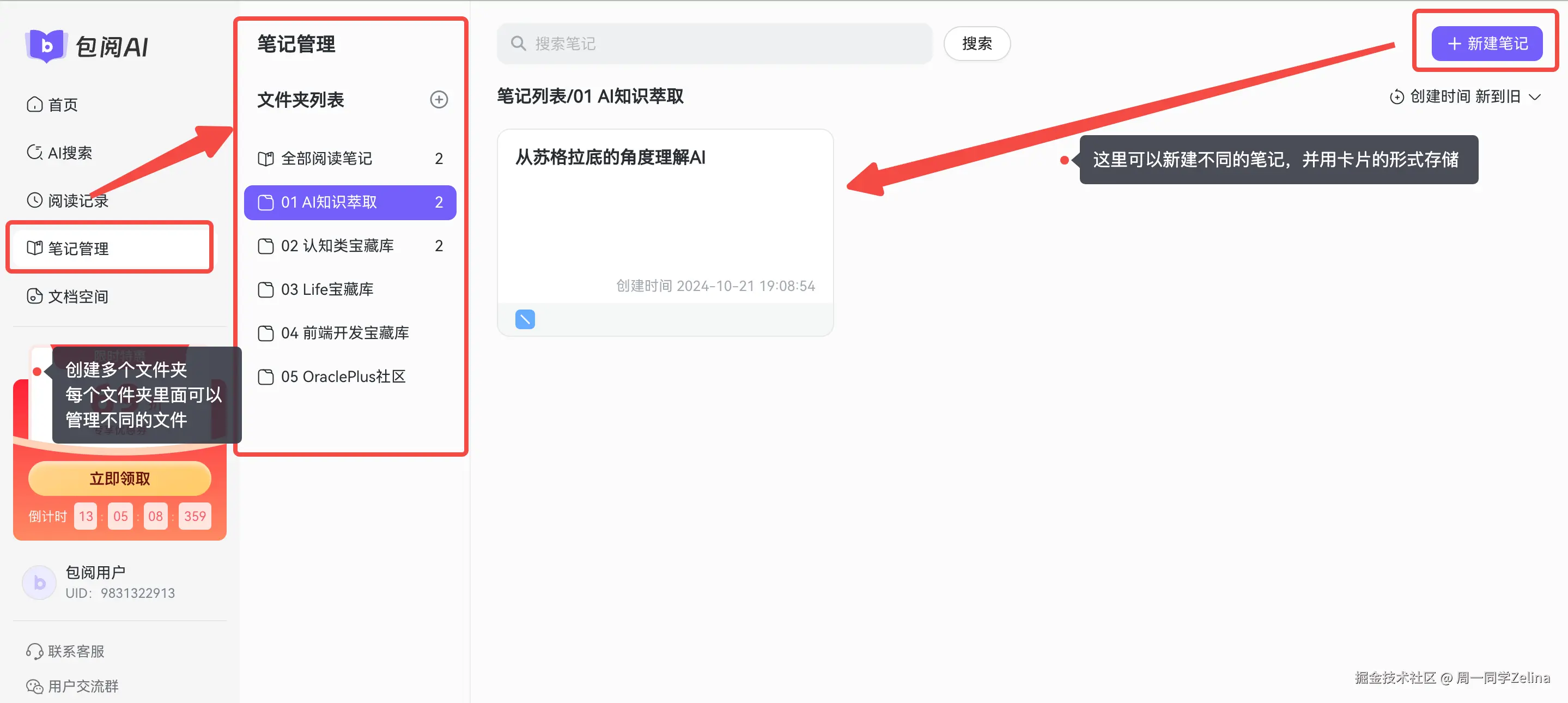Viewport: 1568px width, 703px height.
Task: Switch to 全部阅读笔记 view
Action: 326,158
